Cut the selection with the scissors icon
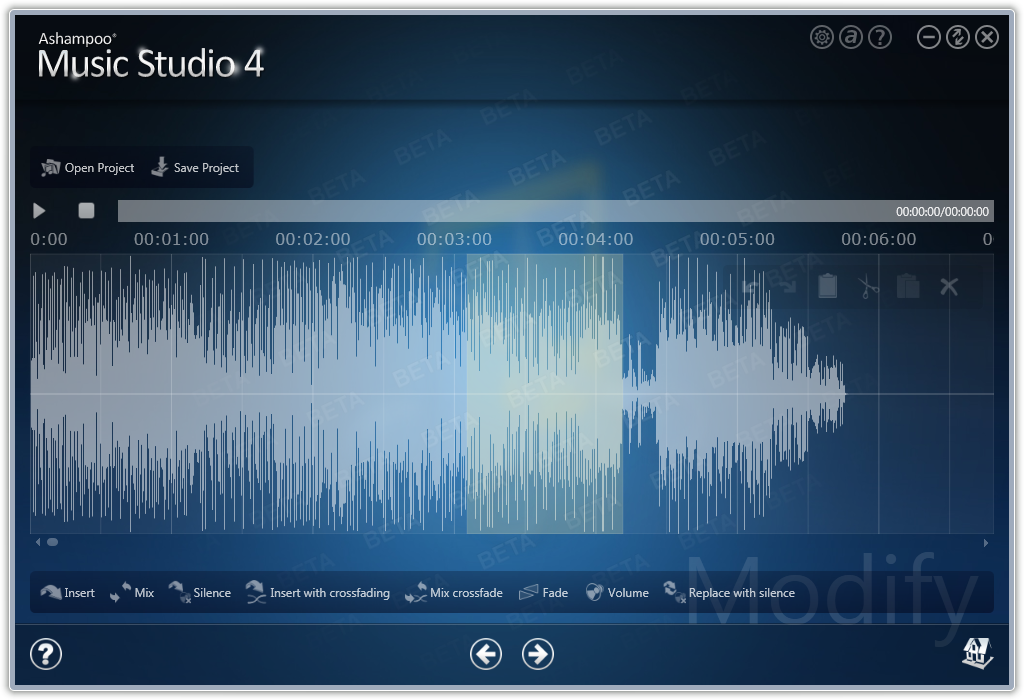This screenshot has width=1024, height=700. (867, 286)
